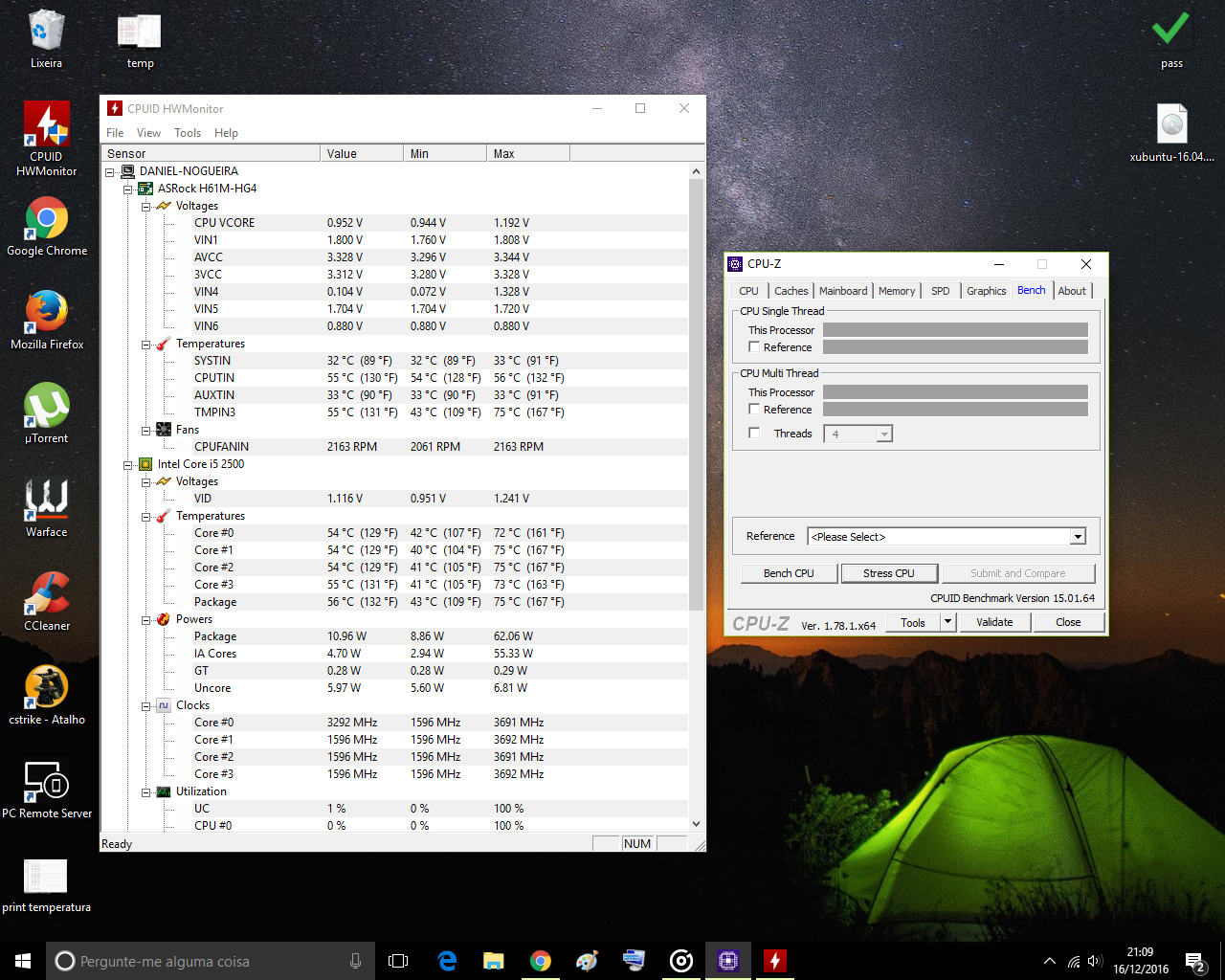The height and width of the screenshot is (980, 1225).
Task: Launch Google Chrome desktop shortcut
Action: (46, 227)
